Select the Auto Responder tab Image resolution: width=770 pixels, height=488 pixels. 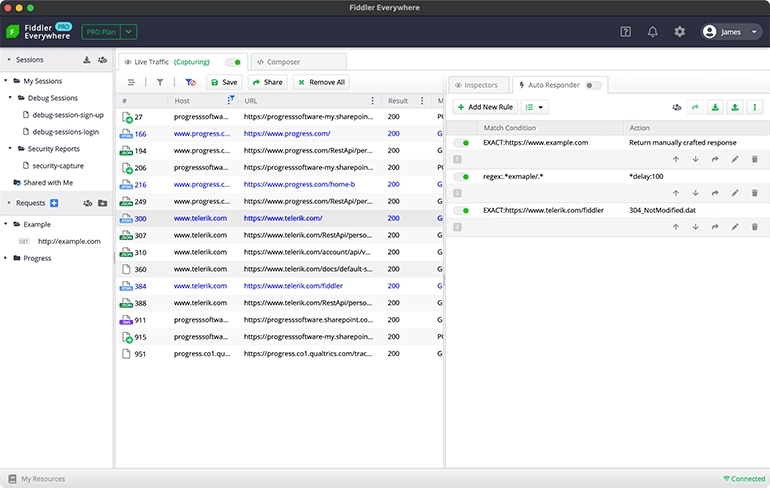(x=560, y=85)
